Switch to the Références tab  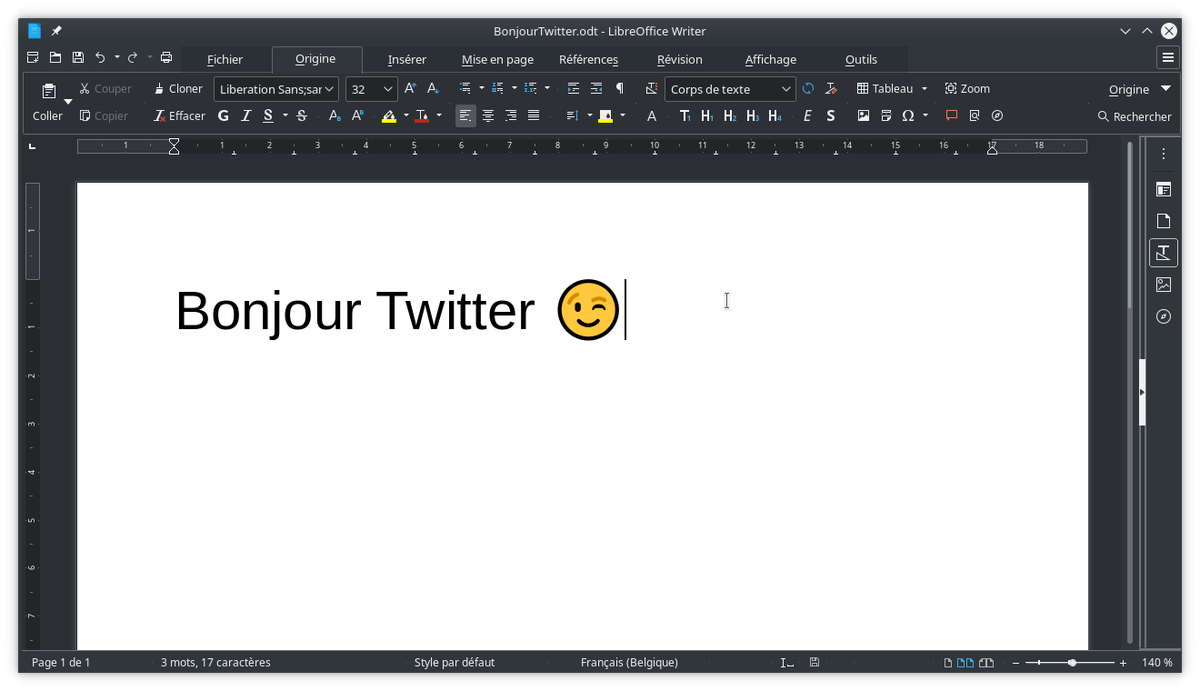click(588, 60)
